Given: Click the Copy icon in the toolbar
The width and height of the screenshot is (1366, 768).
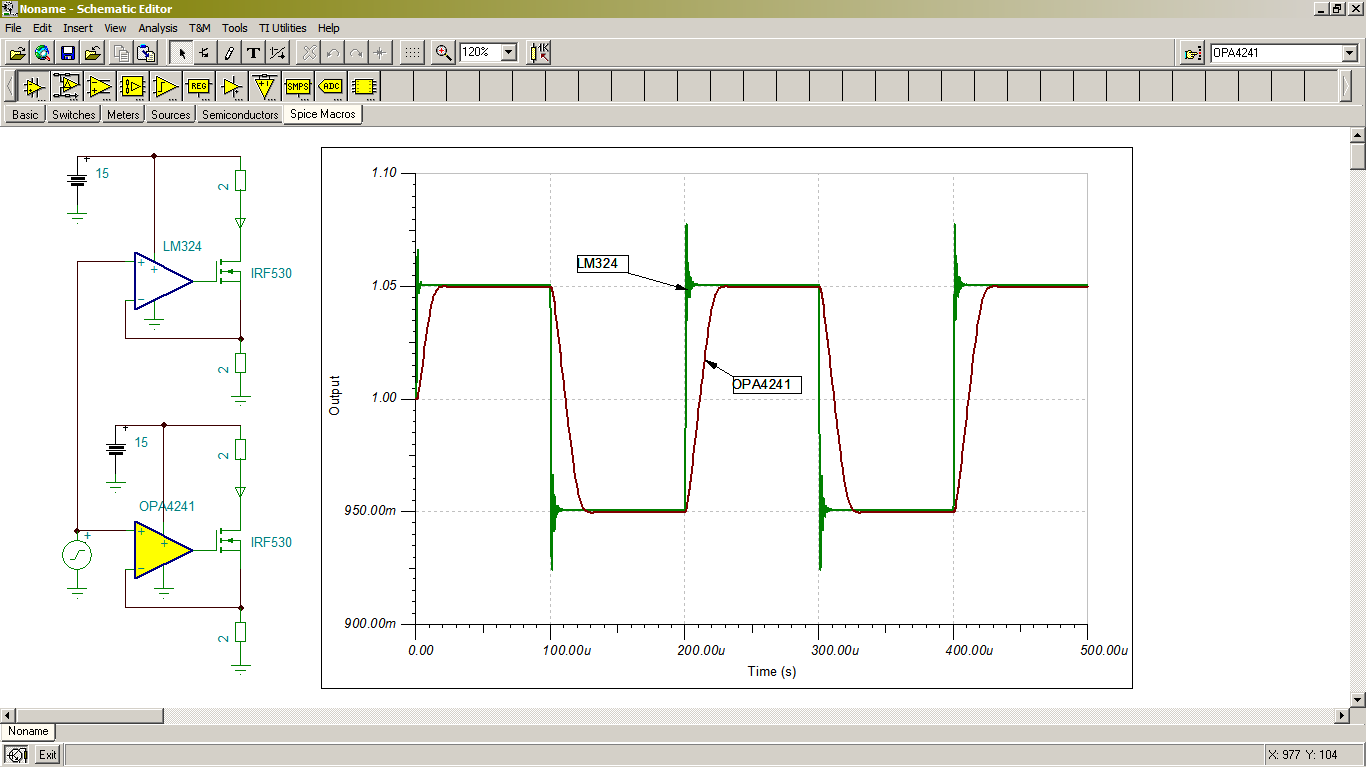Looking at the screenshot, I should (x=121, y=53).
